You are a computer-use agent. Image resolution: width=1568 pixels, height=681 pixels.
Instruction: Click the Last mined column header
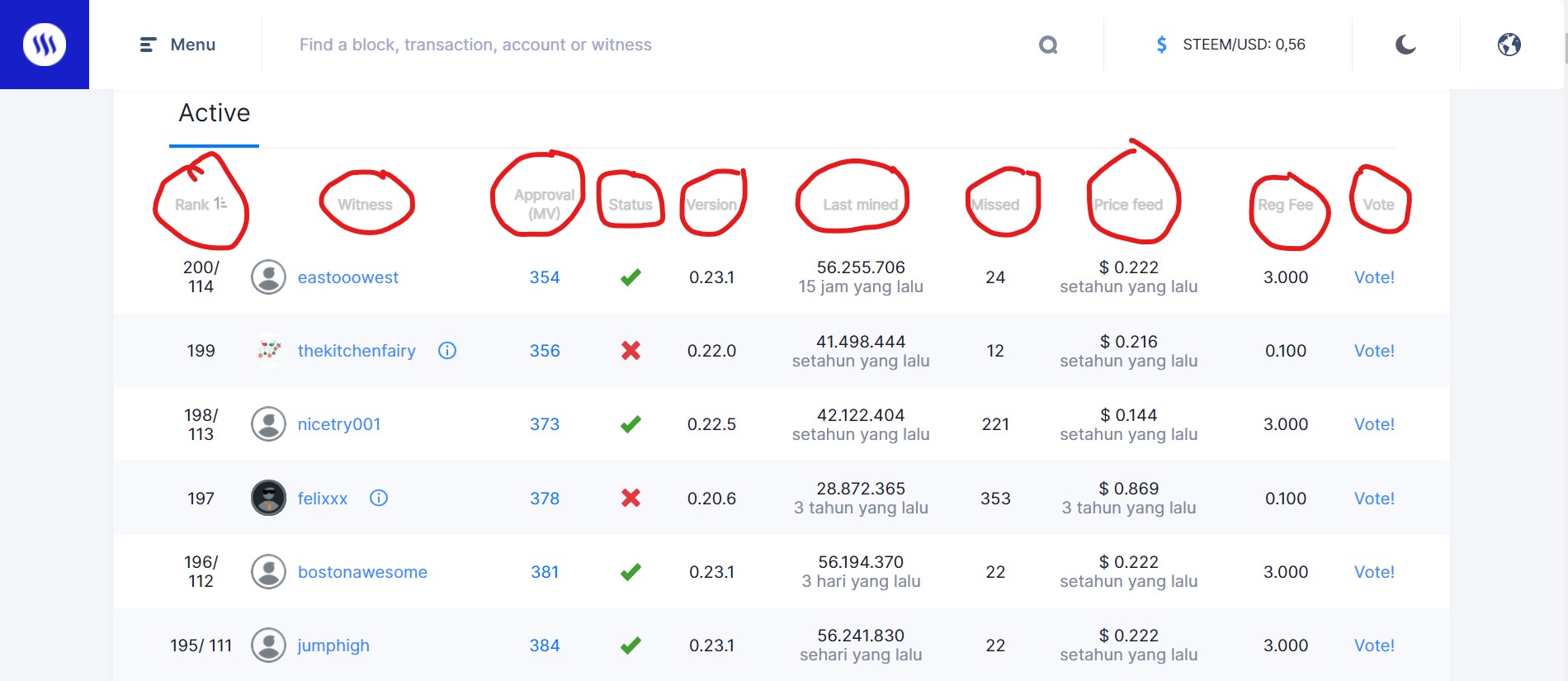click(x=860, y=205)
